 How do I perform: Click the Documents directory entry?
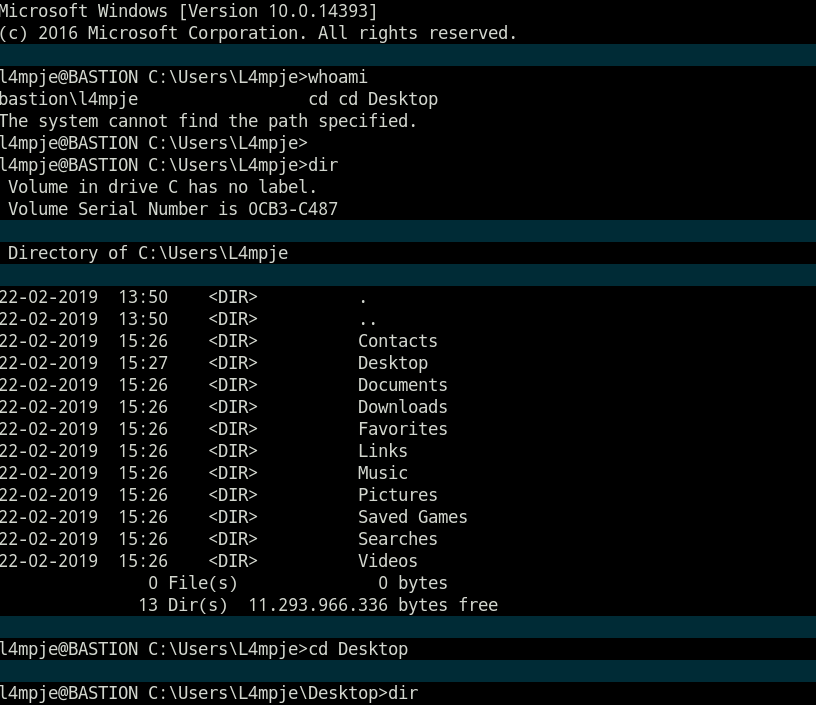pos(402,385)
